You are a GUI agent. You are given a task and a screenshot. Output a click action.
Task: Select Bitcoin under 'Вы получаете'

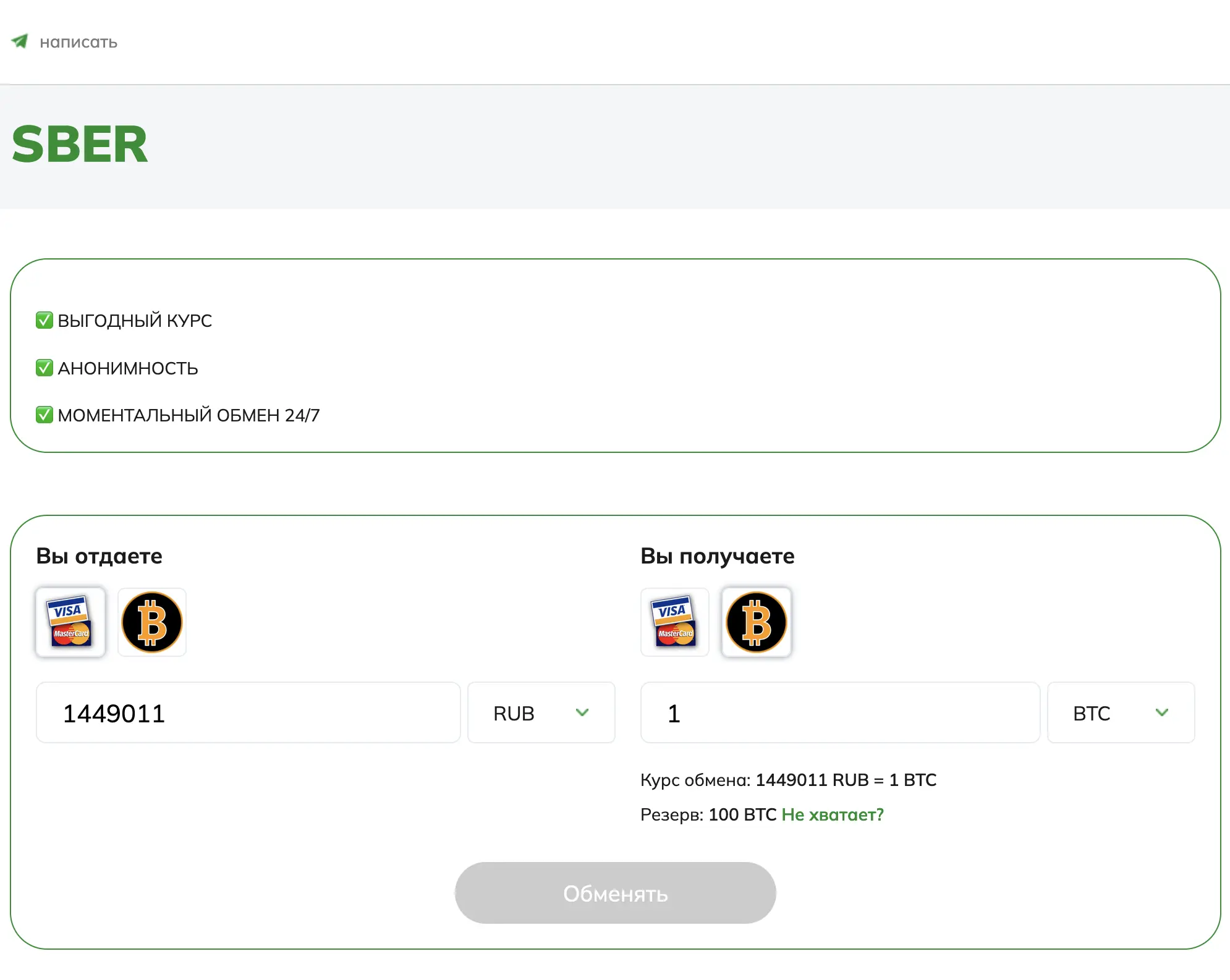757,622
